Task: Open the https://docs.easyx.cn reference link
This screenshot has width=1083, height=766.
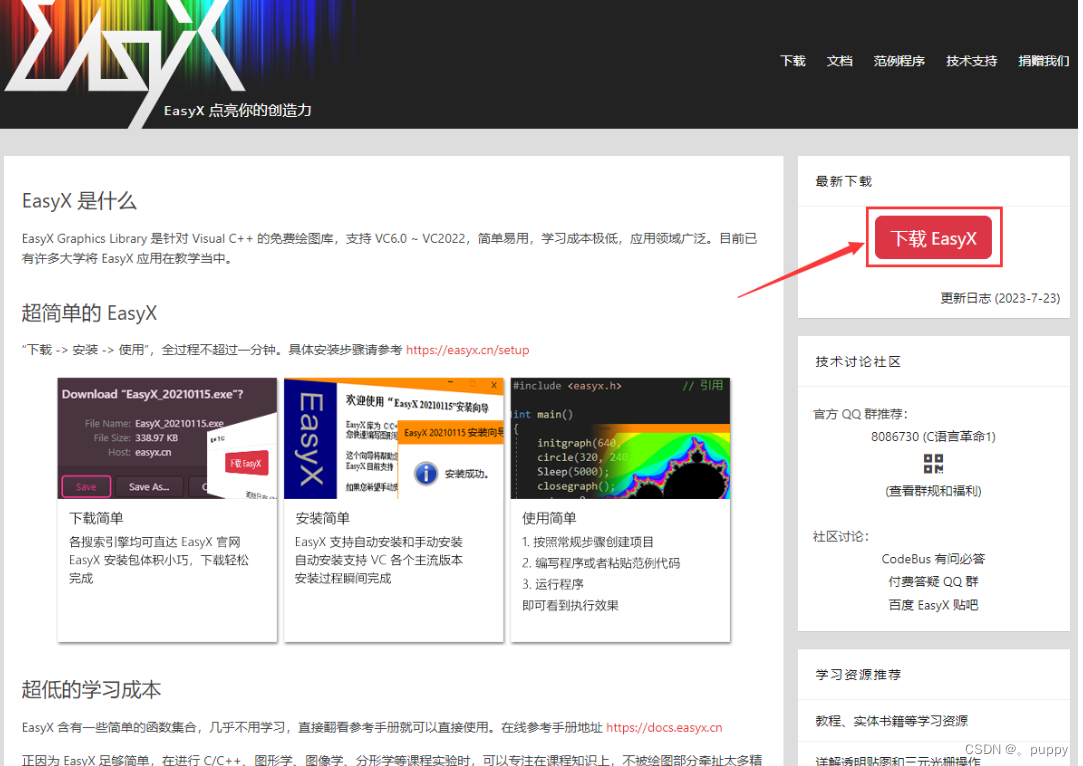Action: tap(664, 727)
